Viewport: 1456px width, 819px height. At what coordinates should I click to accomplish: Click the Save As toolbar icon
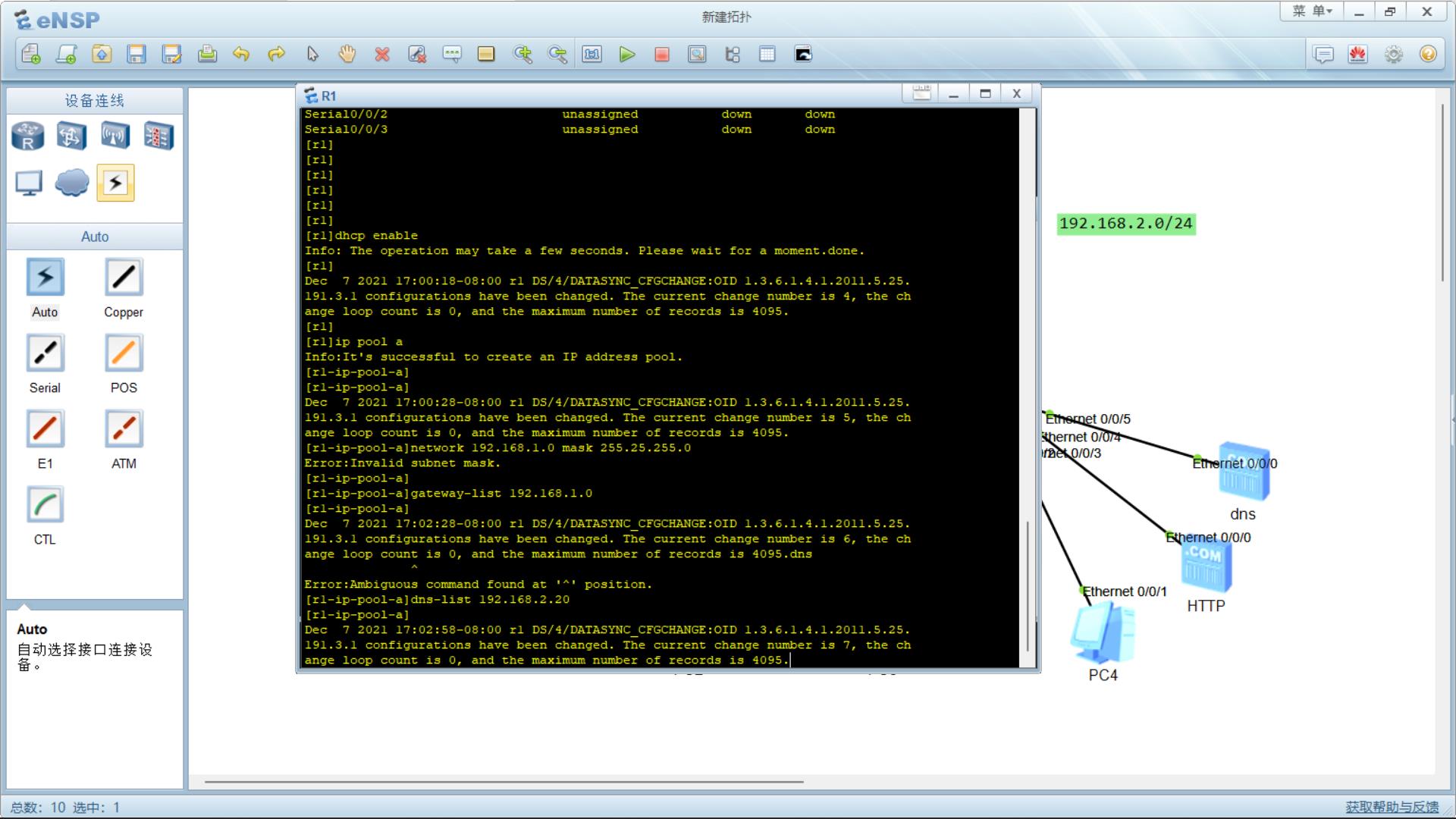pos(172,54)
